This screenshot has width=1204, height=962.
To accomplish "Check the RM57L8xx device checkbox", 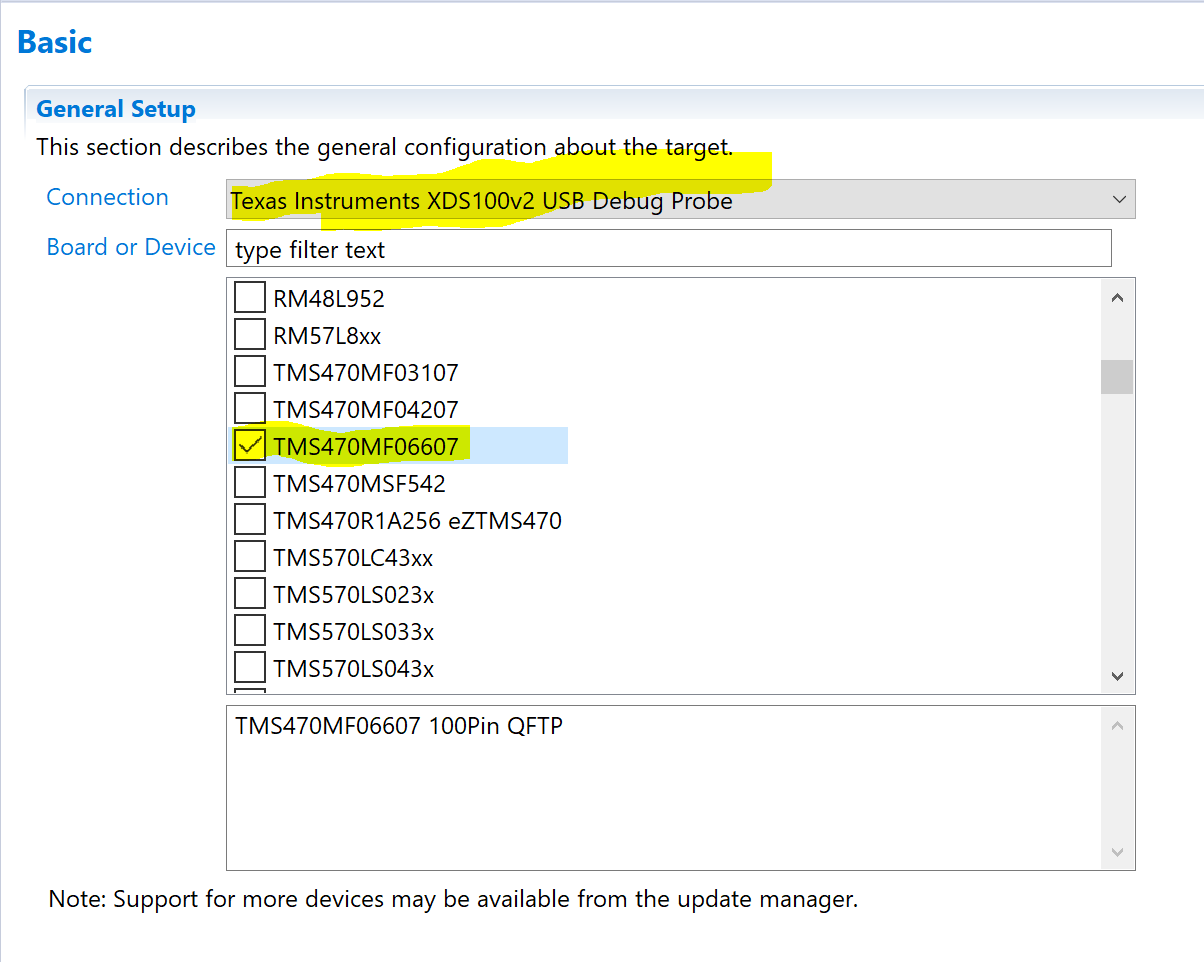I will 250,335.
